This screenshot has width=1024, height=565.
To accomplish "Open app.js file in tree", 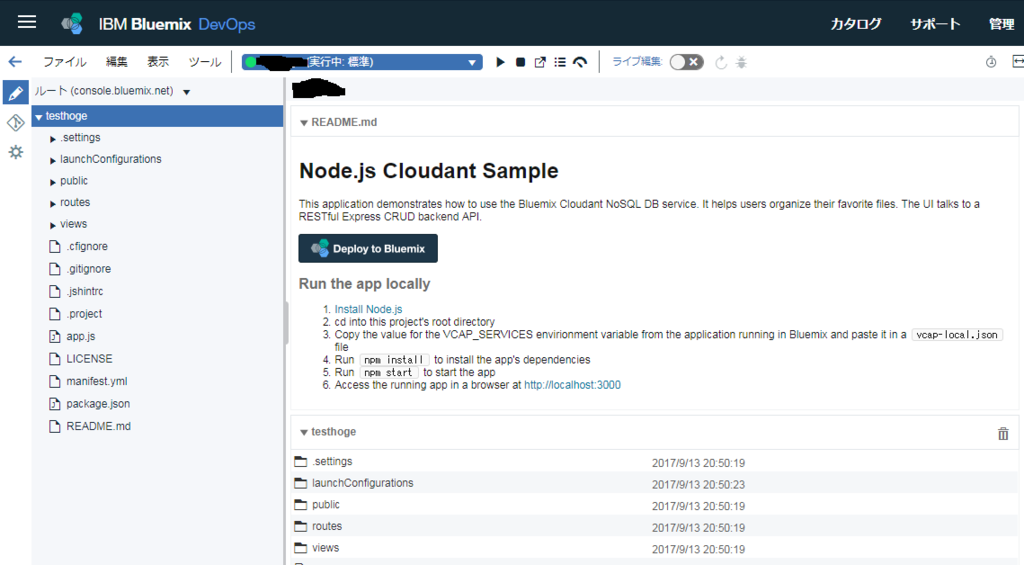I will pyautogui.click(x=80, y=336).
